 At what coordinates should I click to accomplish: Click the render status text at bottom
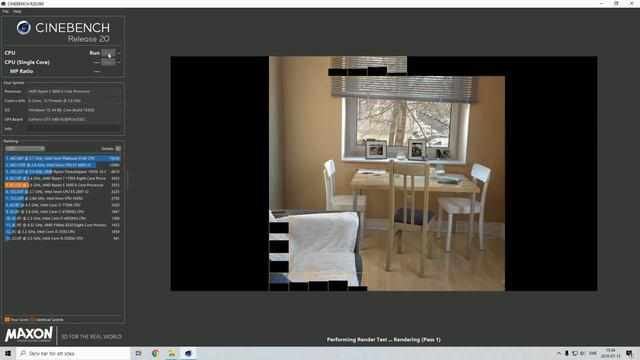[x=384, y=340]
